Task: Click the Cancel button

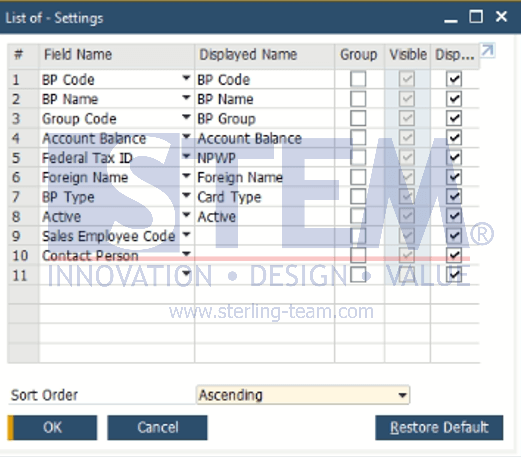Action: point(157,428)
